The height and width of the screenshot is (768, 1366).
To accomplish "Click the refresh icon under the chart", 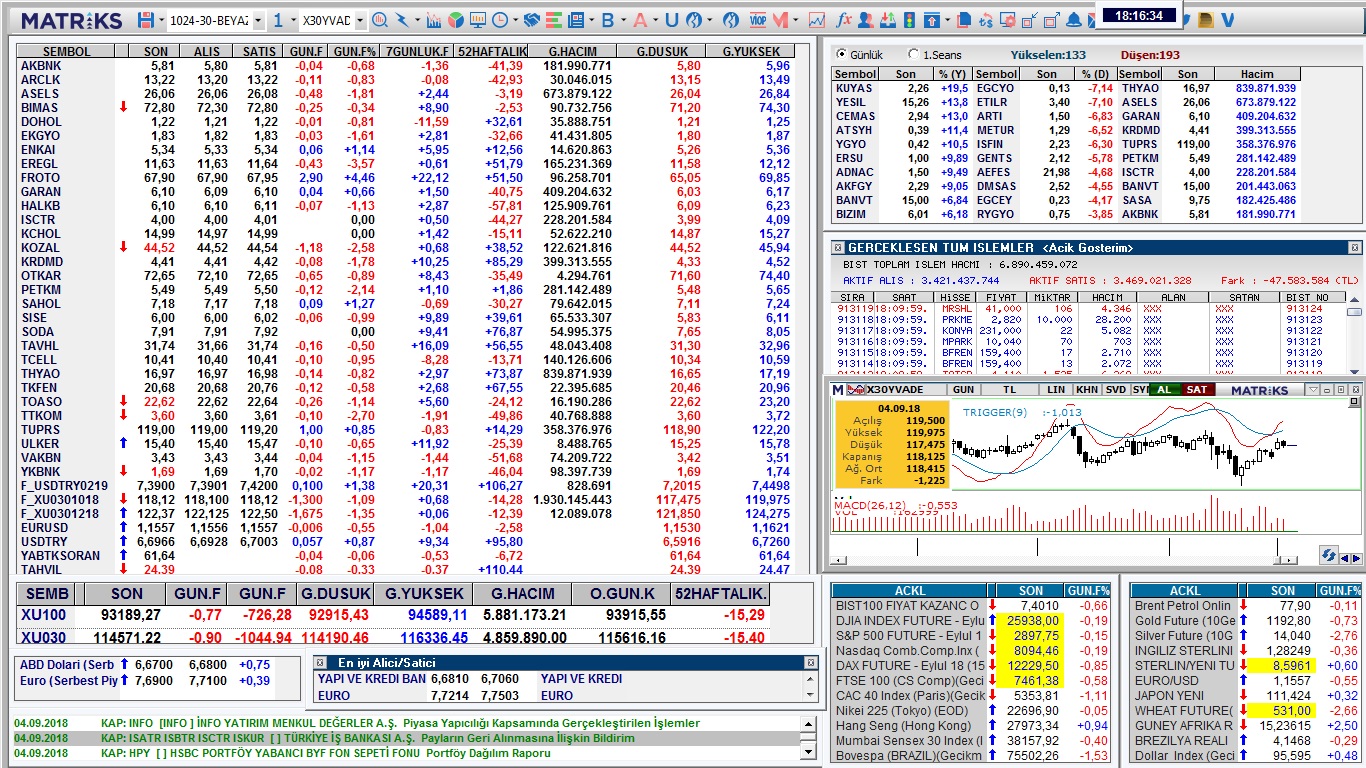I will tap(1328, 555).
